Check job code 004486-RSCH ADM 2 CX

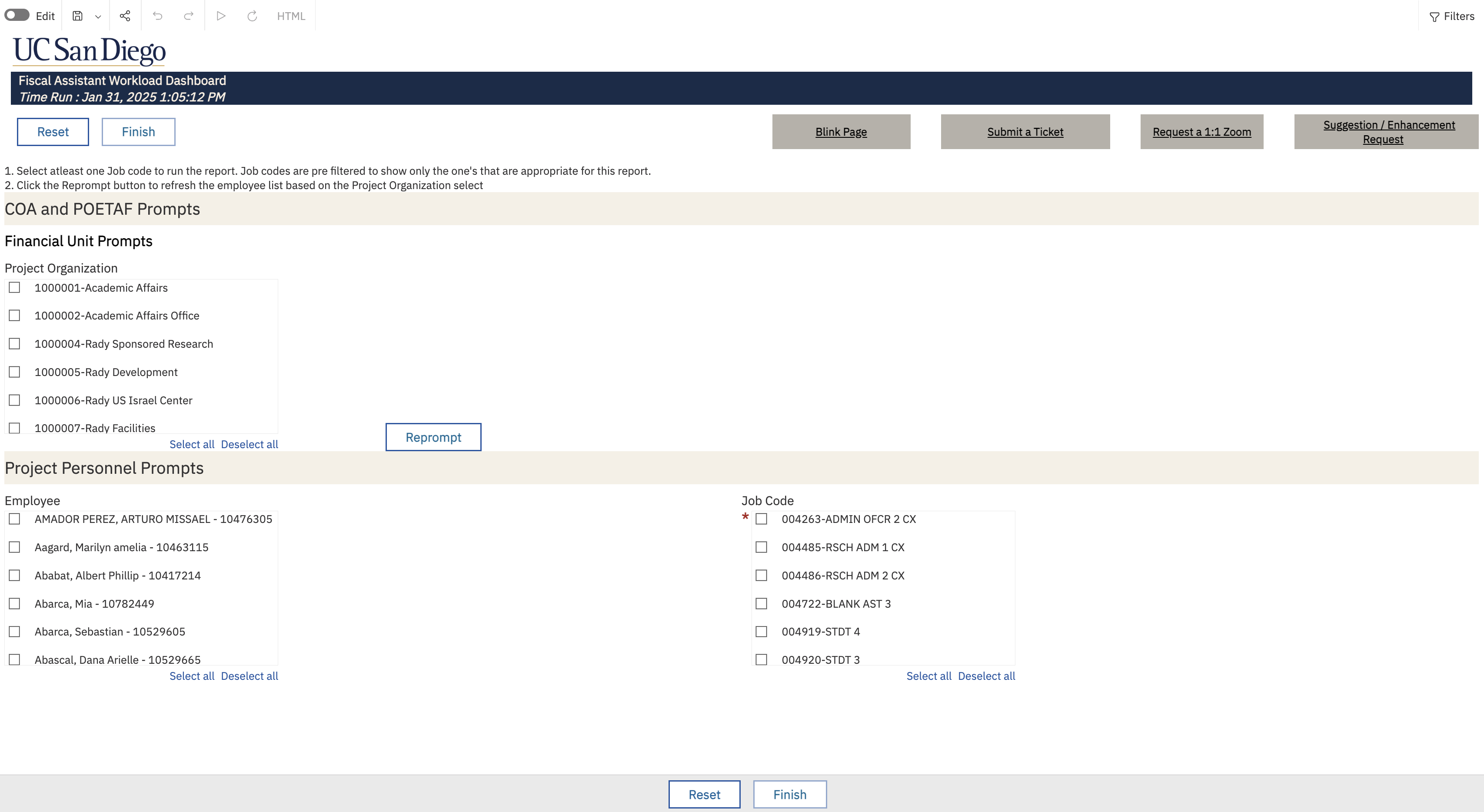point(762,576)
